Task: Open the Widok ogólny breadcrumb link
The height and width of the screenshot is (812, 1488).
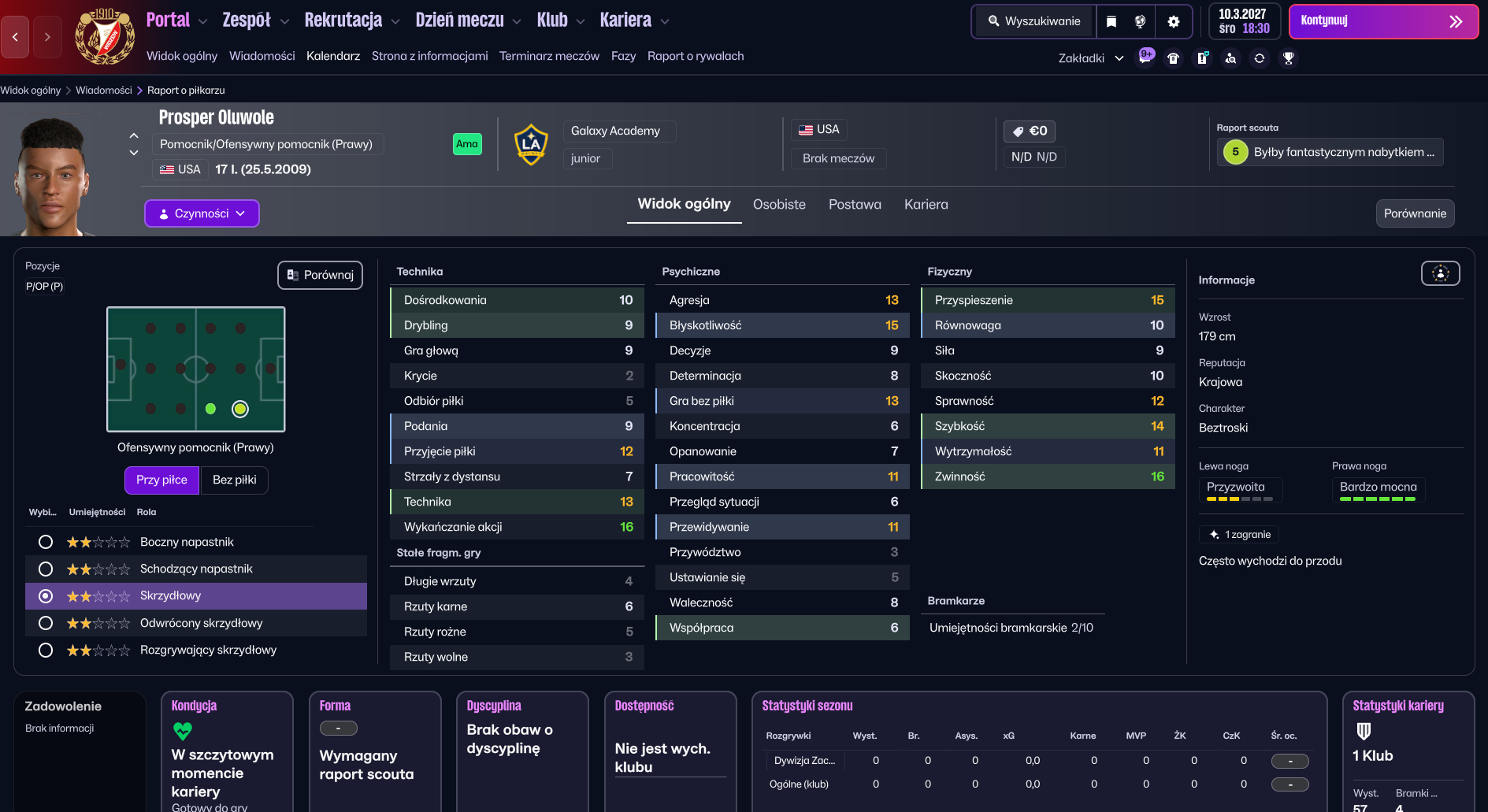Action: point(31,90)
